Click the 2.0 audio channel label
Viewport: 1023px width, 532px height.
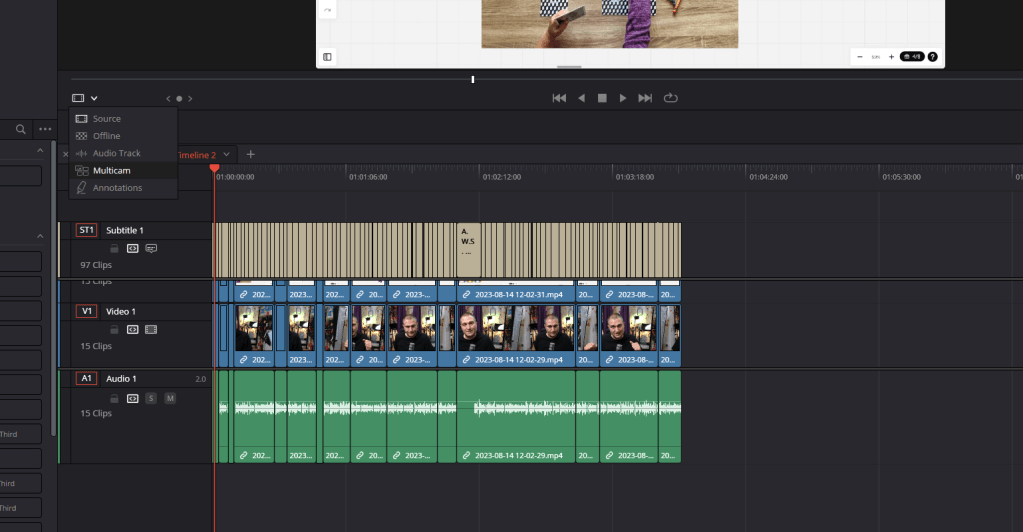pos(200,379)
